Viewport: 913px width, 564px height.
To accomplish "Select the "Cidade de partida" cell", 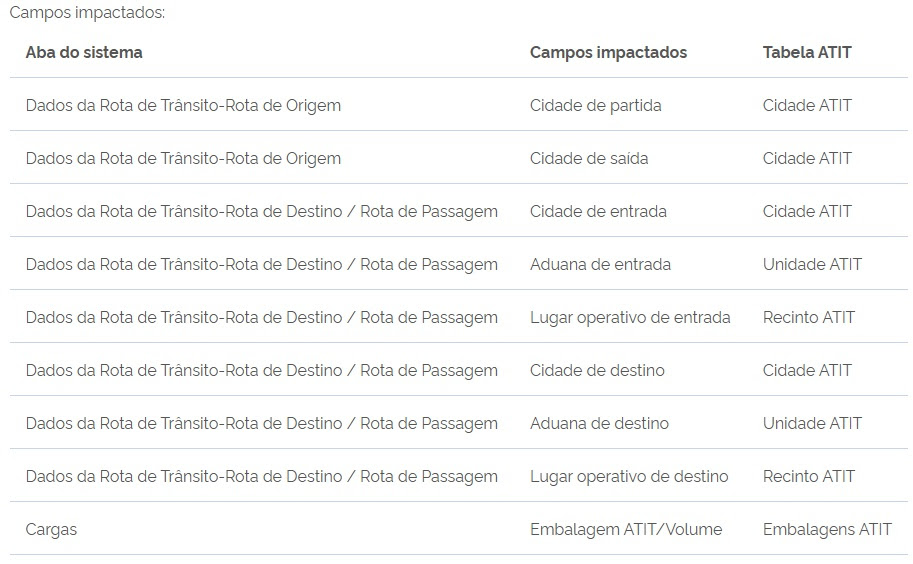I will pos(595,105).
